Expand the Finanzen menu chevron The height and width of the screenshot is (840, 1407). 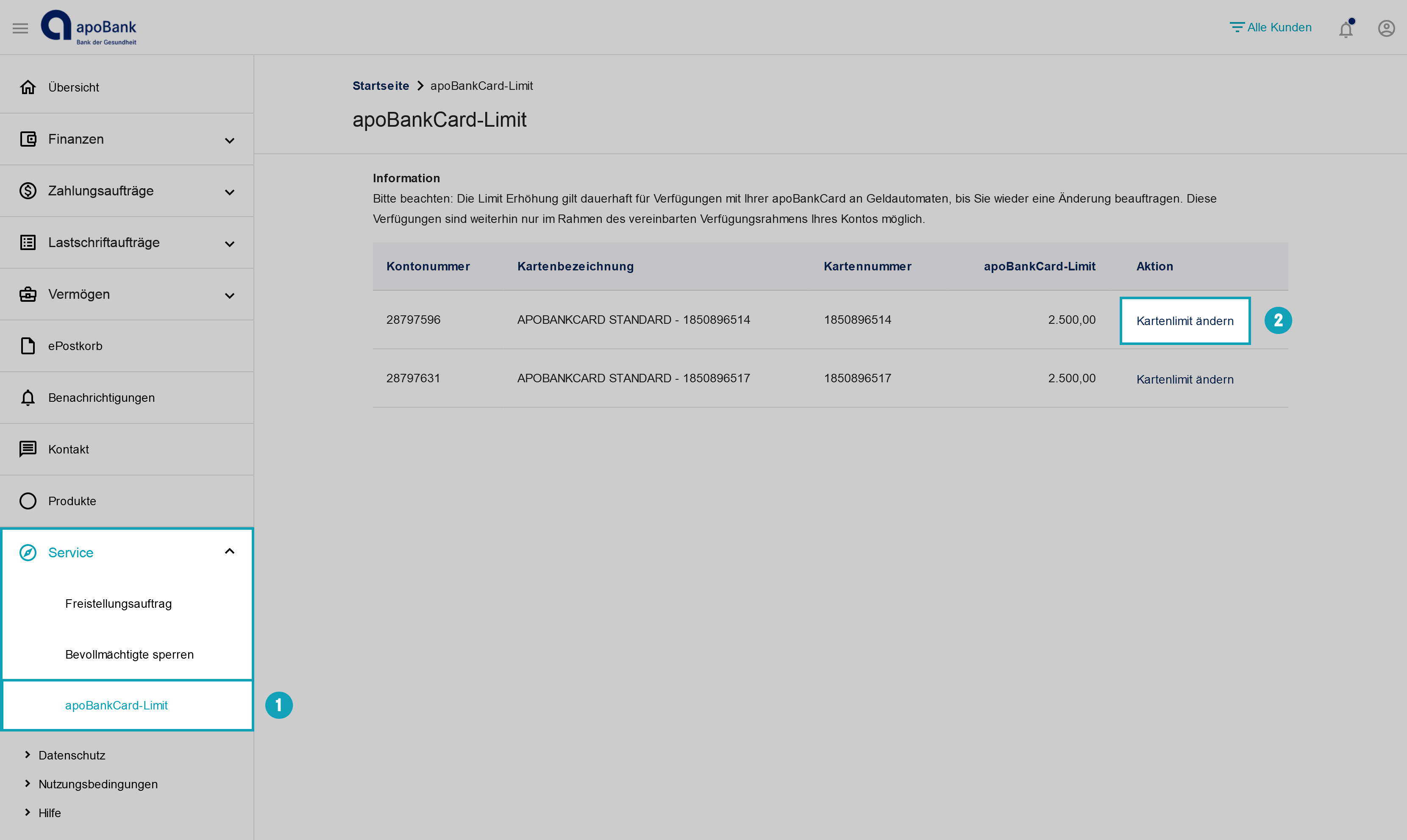point(230,140)
